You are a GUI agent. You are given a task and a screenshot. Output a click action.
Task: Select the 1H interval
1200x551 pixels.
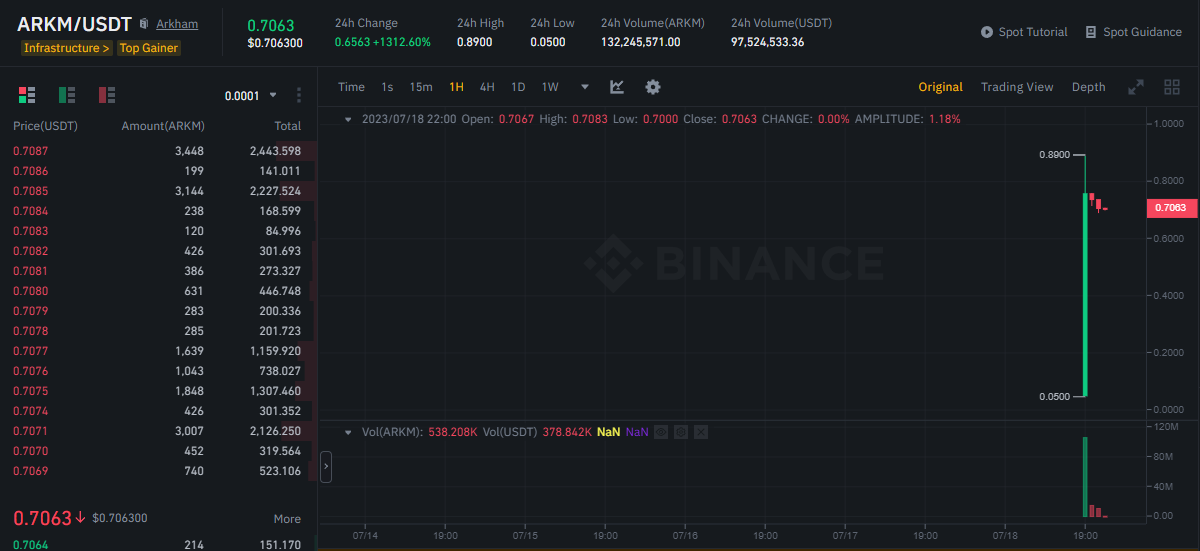(x=456, y=87)
